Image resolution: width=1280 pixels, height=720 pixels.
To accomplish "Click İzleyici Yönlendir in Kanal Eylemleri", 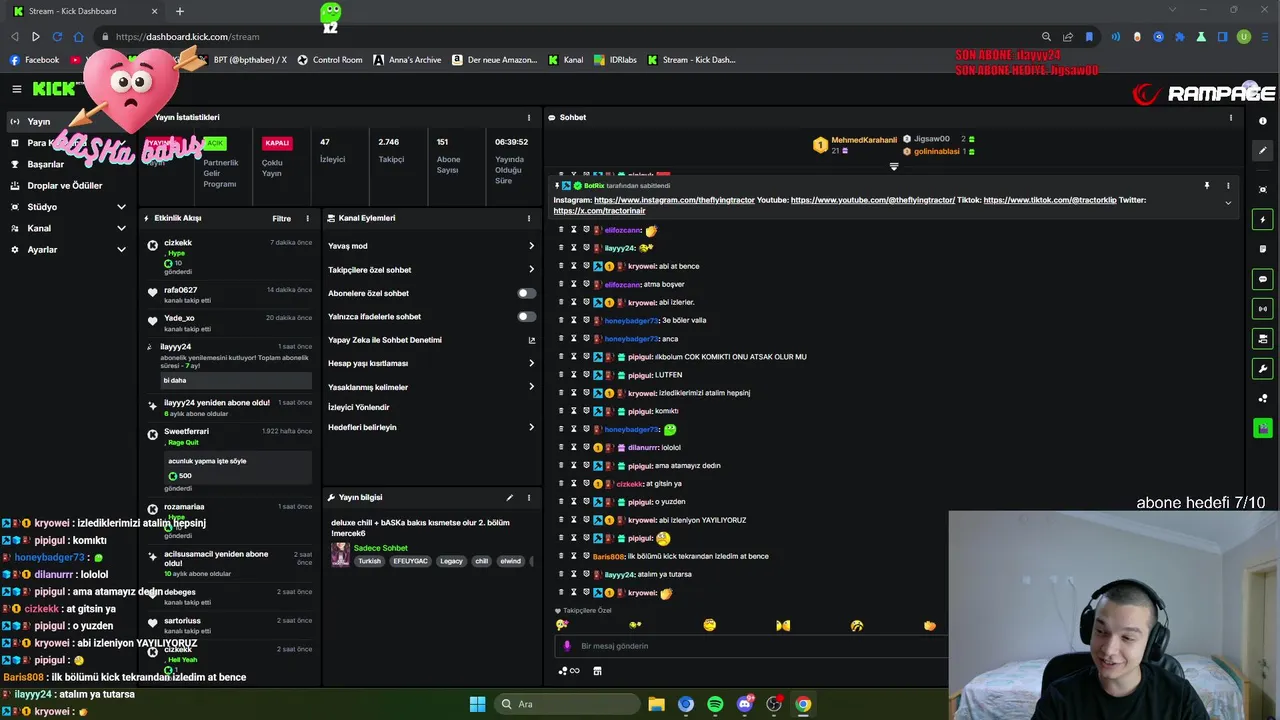I will tap(359, 407).
